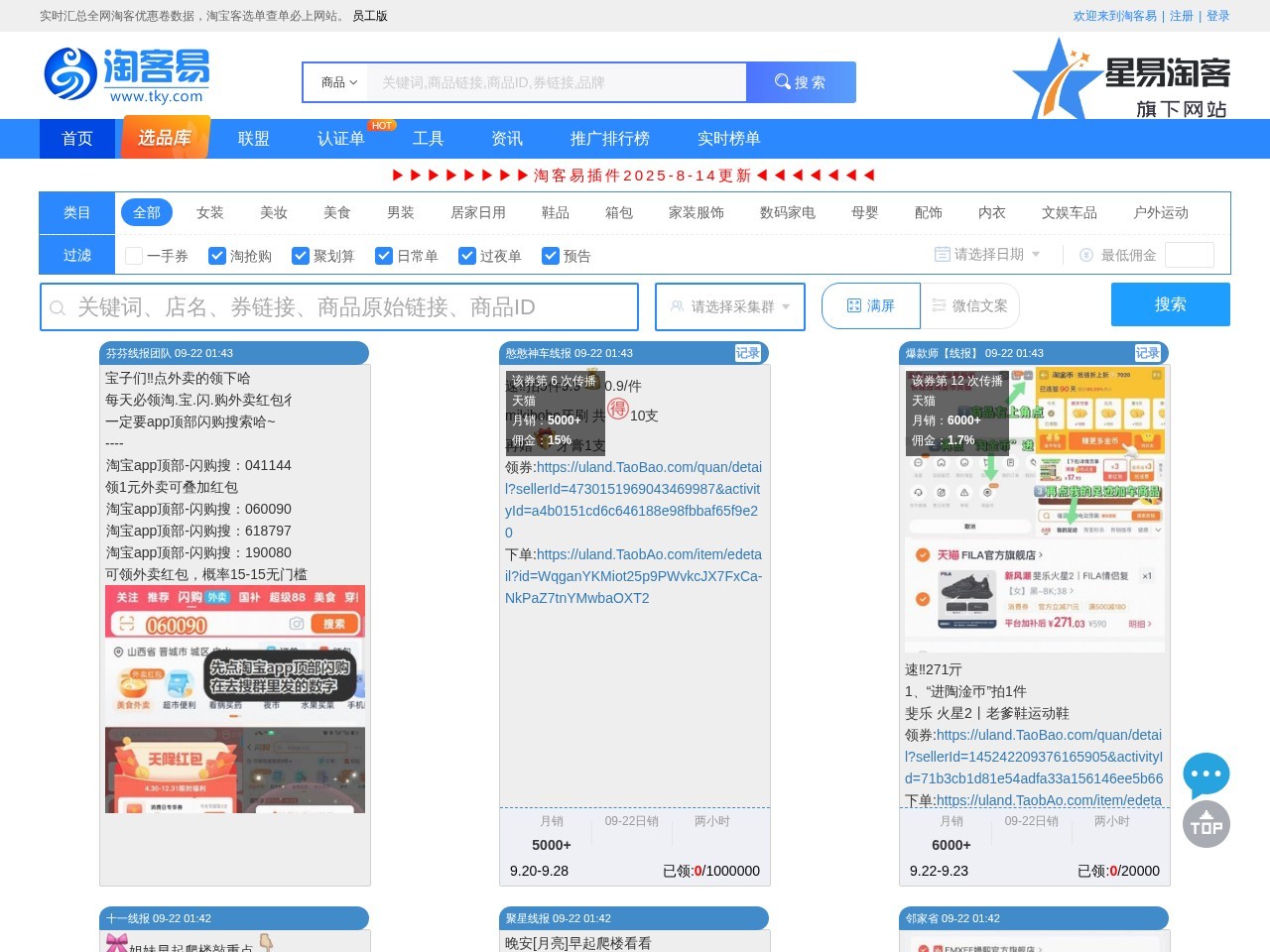Screen dimensions: 1270x952
Task: Filter by 鞋品 category
Action: pos(556,212)
